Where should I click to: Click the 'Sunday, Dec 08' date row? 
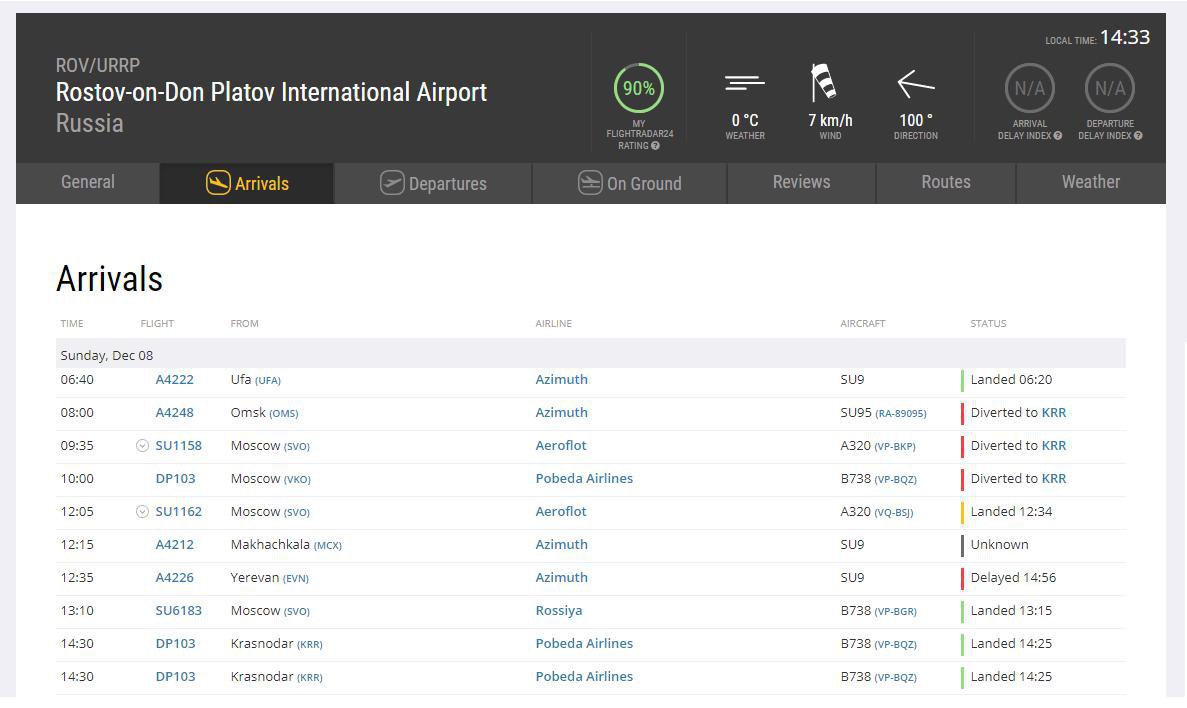[x=590, y=354]
